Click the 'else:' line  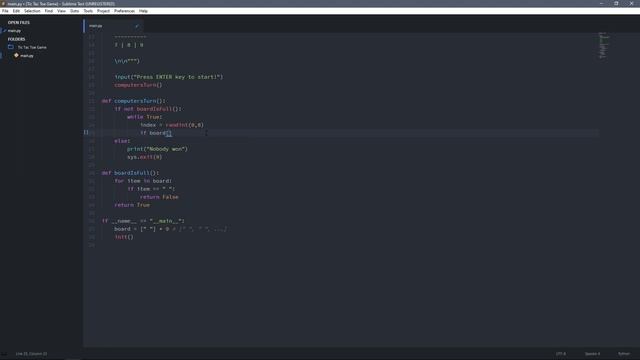point(122,141)
